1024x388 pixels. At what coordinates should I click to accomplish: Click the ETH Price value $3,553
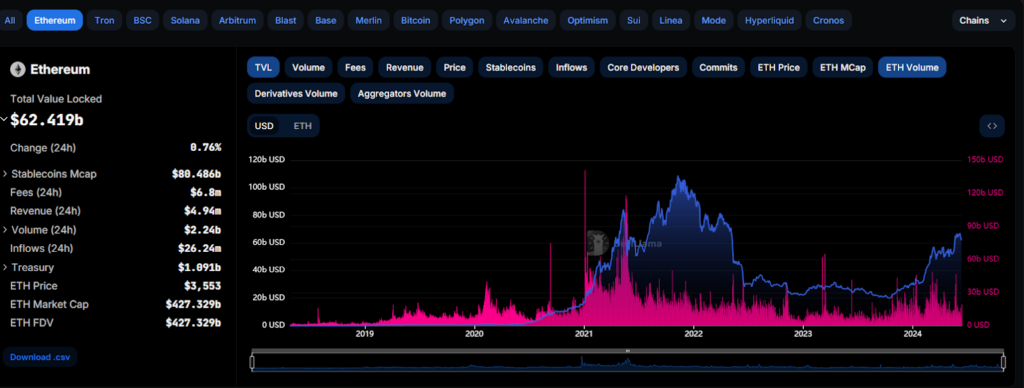[202, 286]
